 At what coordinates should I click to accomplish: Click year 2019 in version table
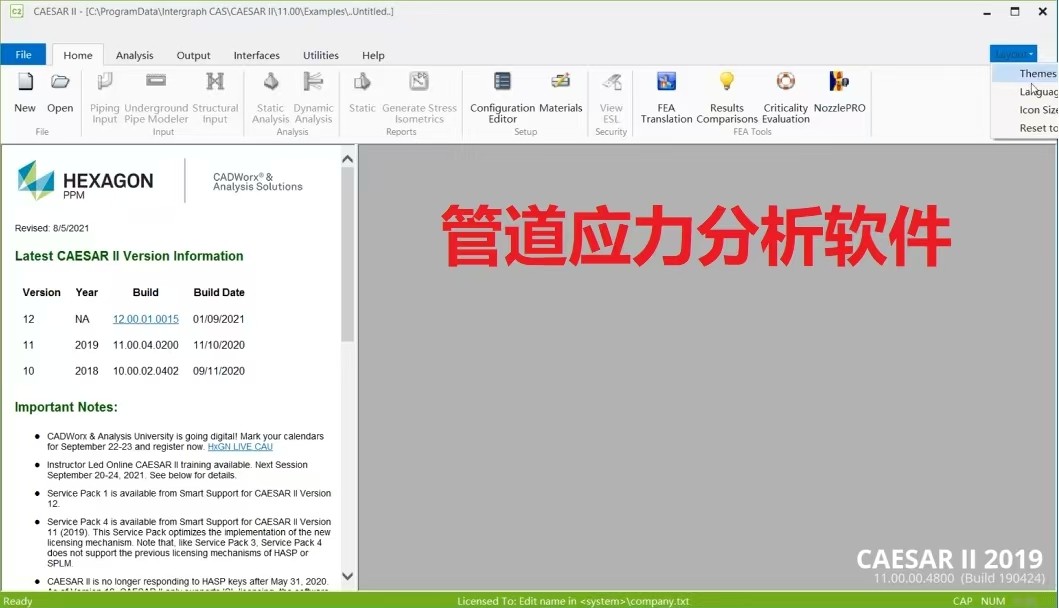(x=86, y=345)
